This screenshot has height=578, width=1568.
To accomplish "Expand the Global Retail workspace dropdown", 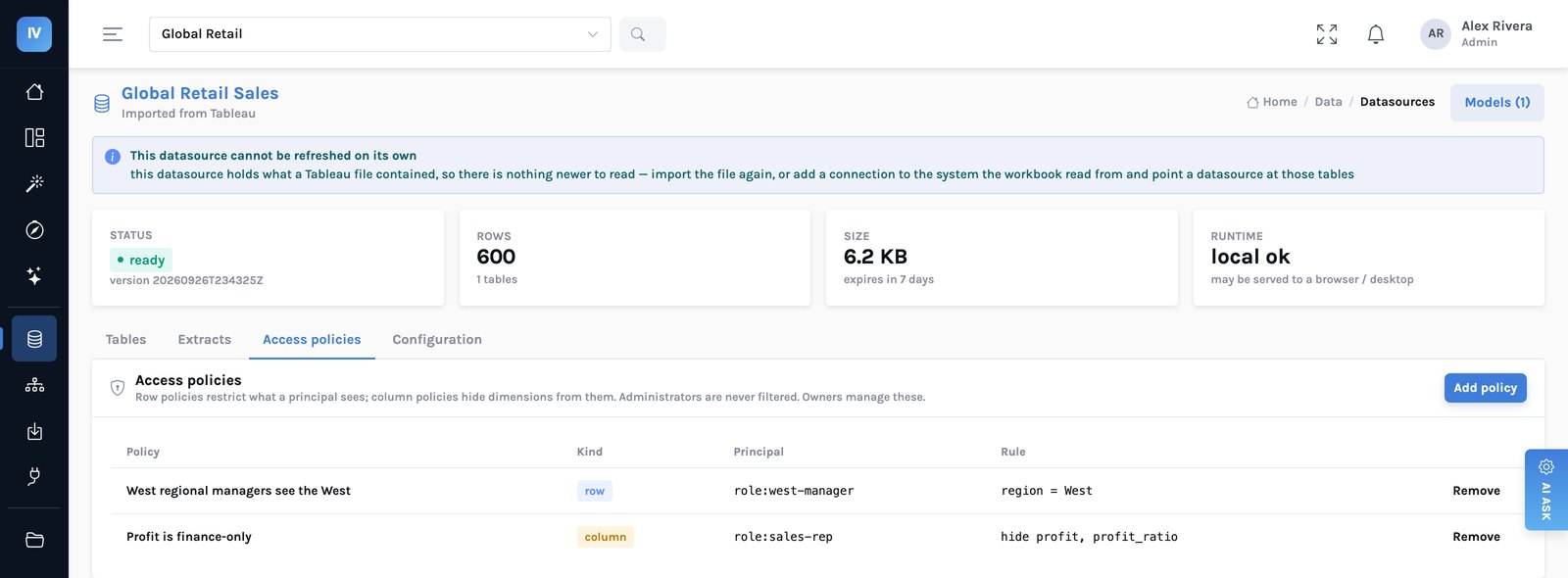I will 380,34.
